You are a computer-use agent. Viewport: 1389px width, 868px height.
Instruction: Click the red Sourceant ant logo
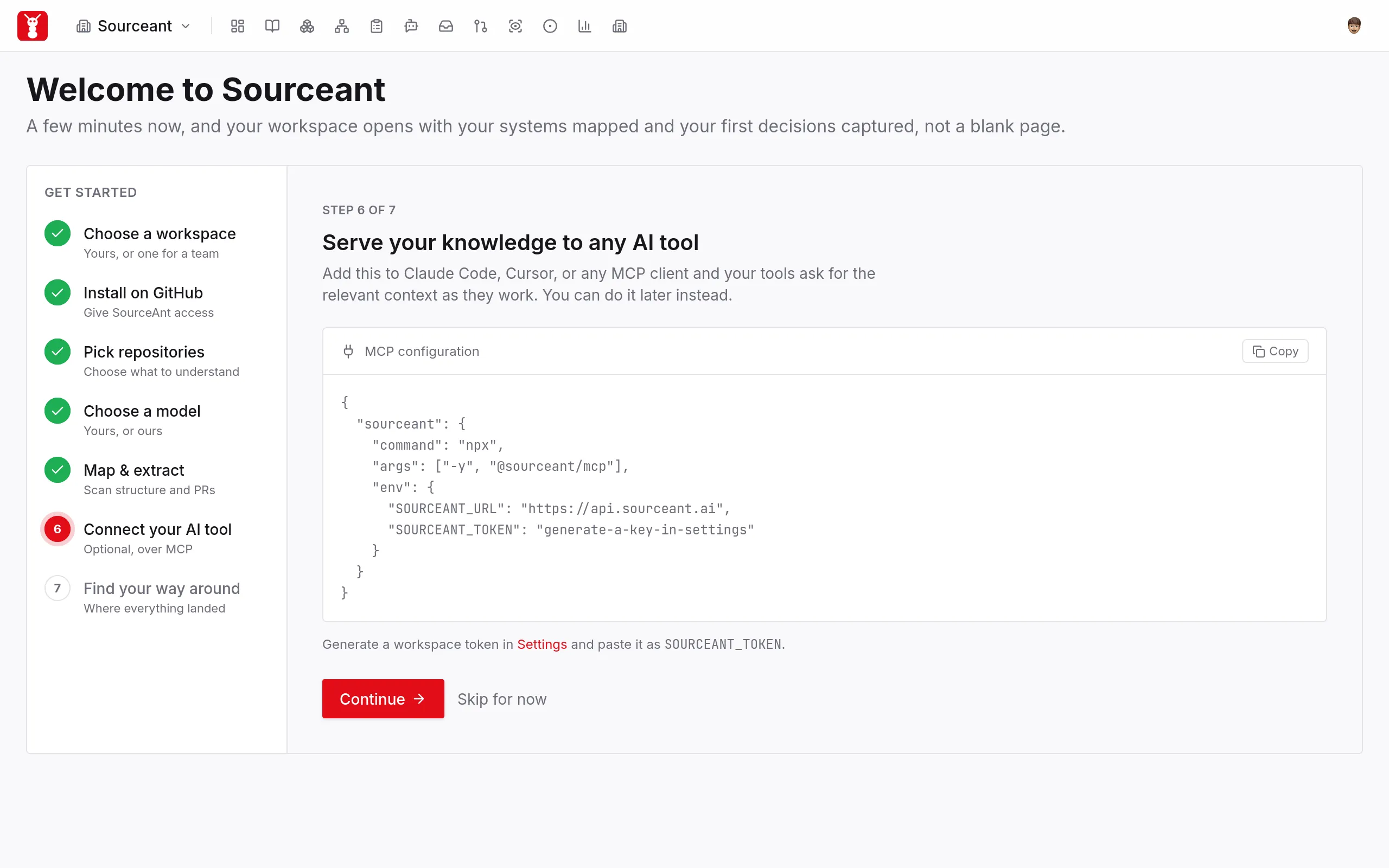[32, 26]
